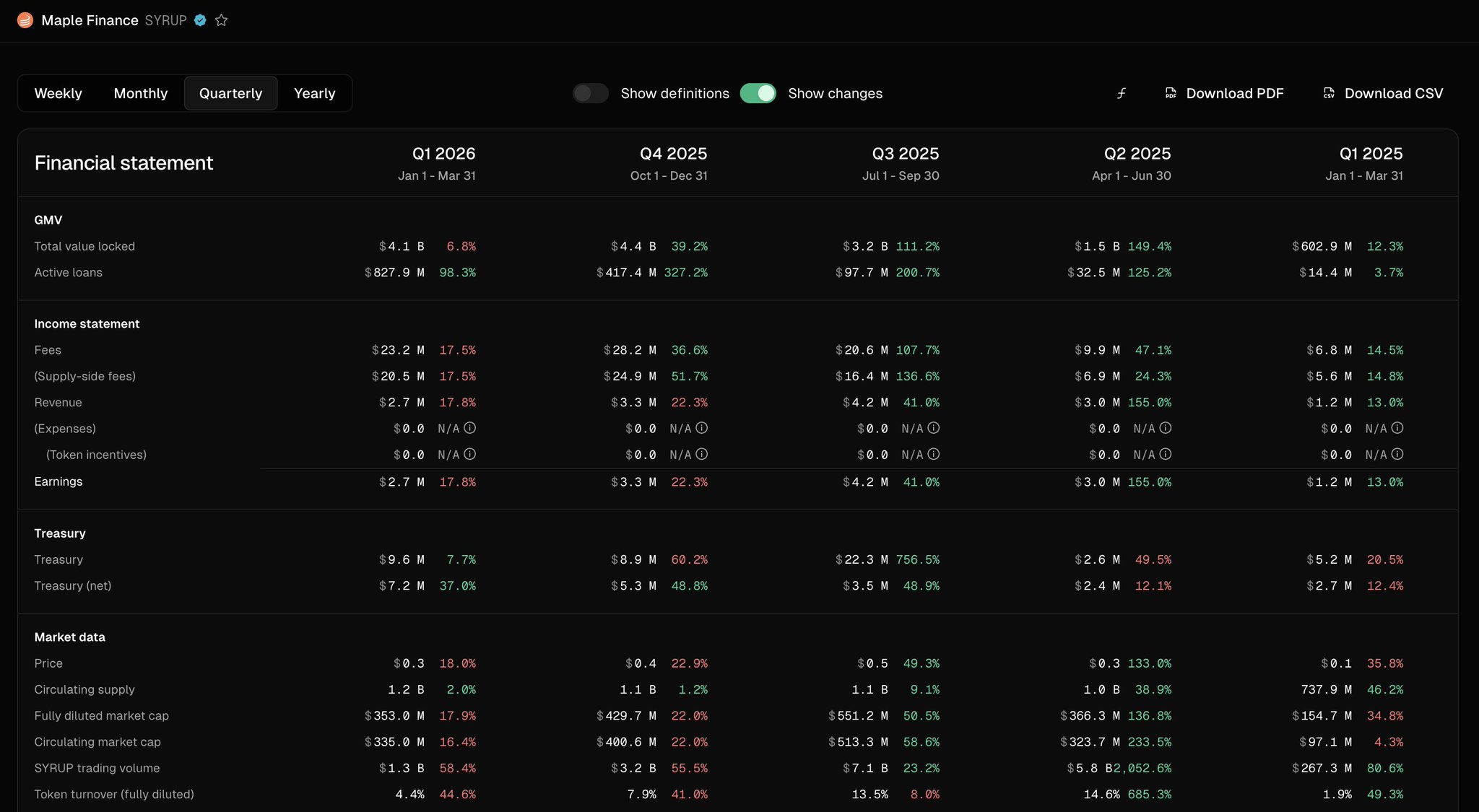Image resolution: width=1479 pixels, height=812 pixels.
Task: Click Q2 2025 Expenses info icon
Action: 1166,428
